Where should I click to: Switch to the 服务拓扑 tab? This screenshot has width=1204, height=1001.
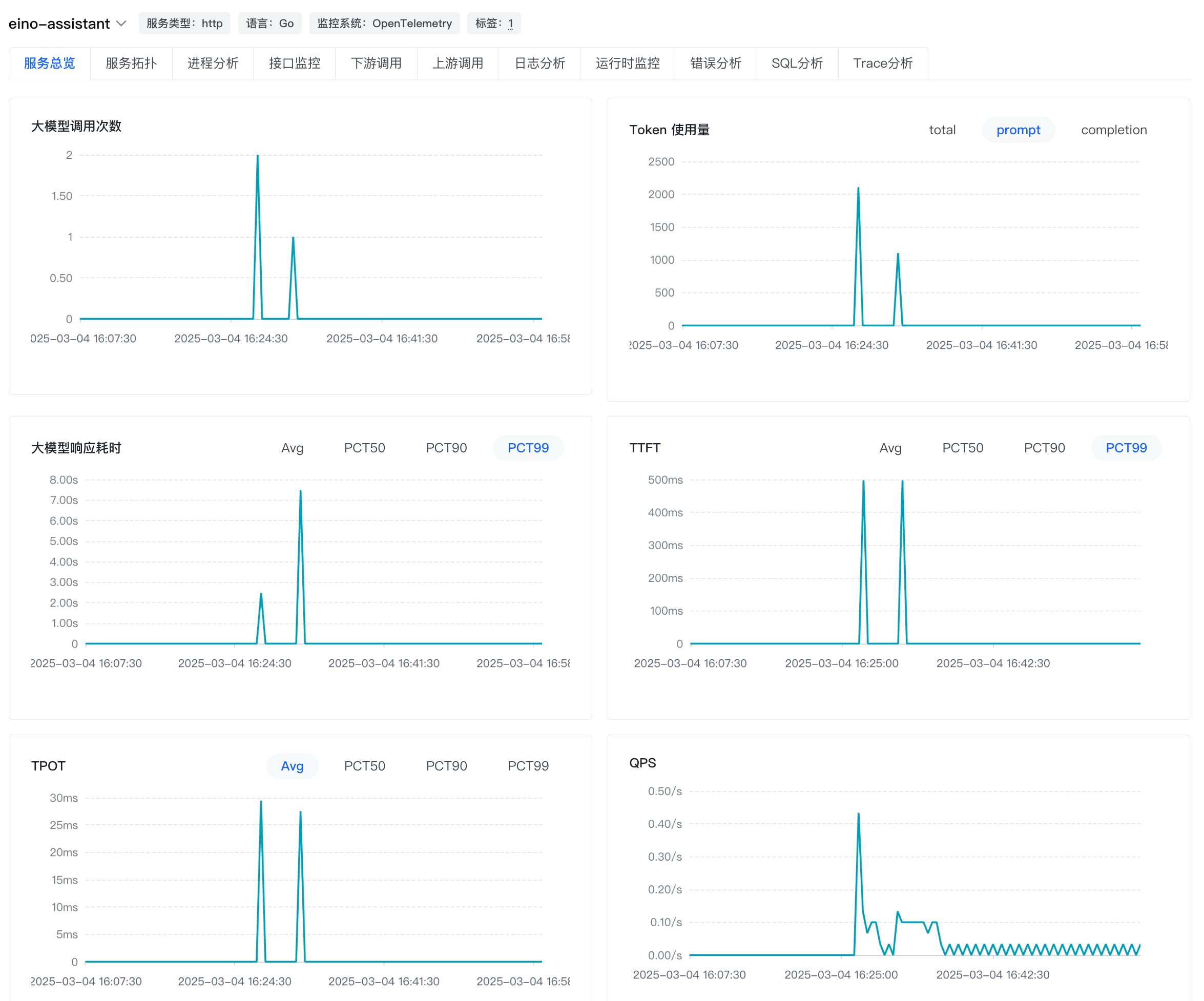(x=131, y=63)
